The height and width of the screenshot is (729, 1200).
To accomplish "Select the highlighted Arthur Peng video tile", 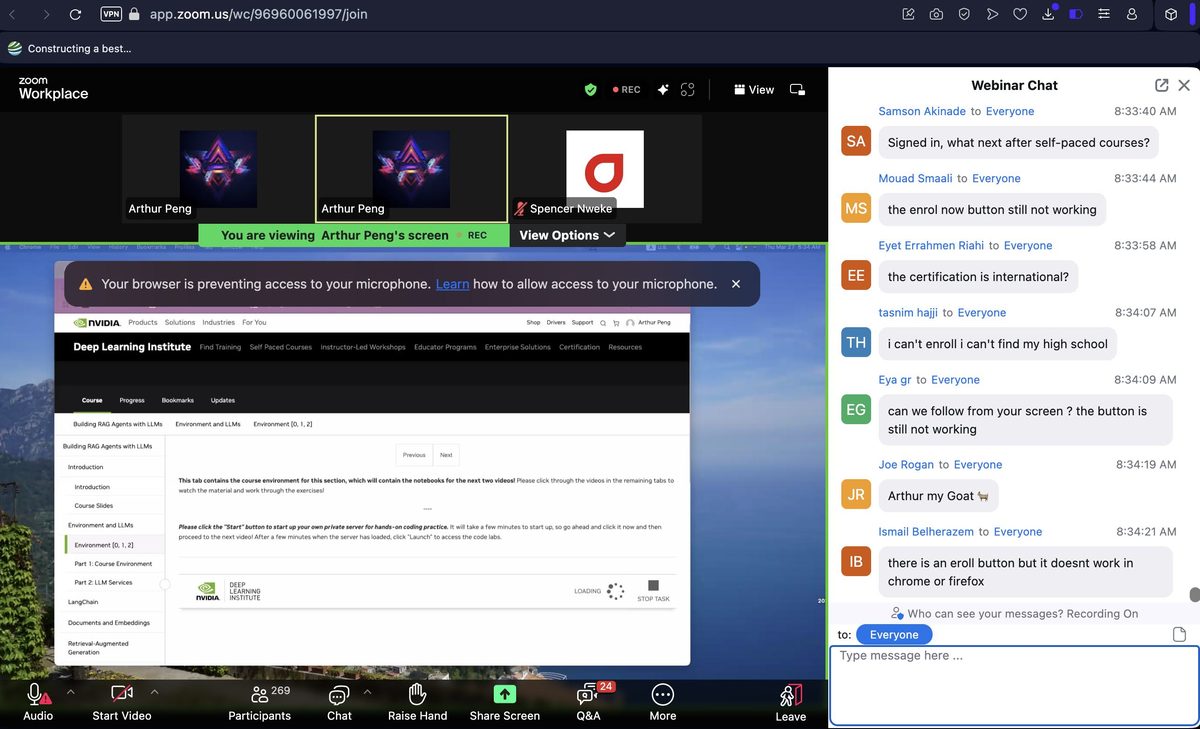I will coord(411,168).
